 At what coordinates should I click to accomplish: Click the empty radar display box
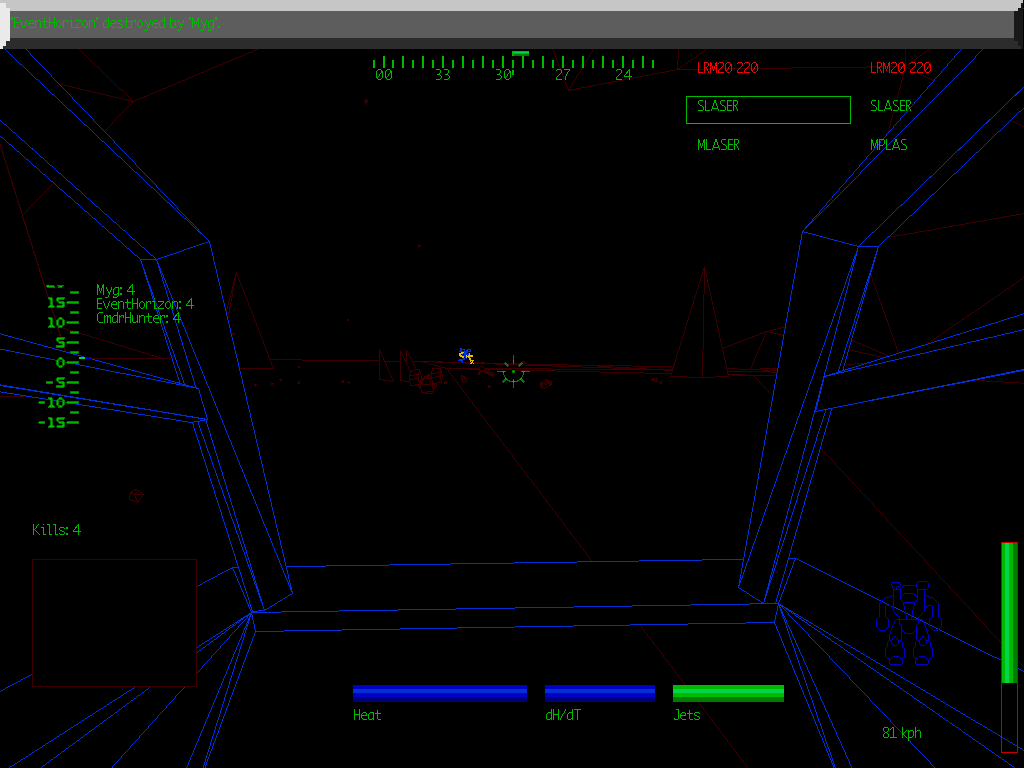tap(114, 622)
